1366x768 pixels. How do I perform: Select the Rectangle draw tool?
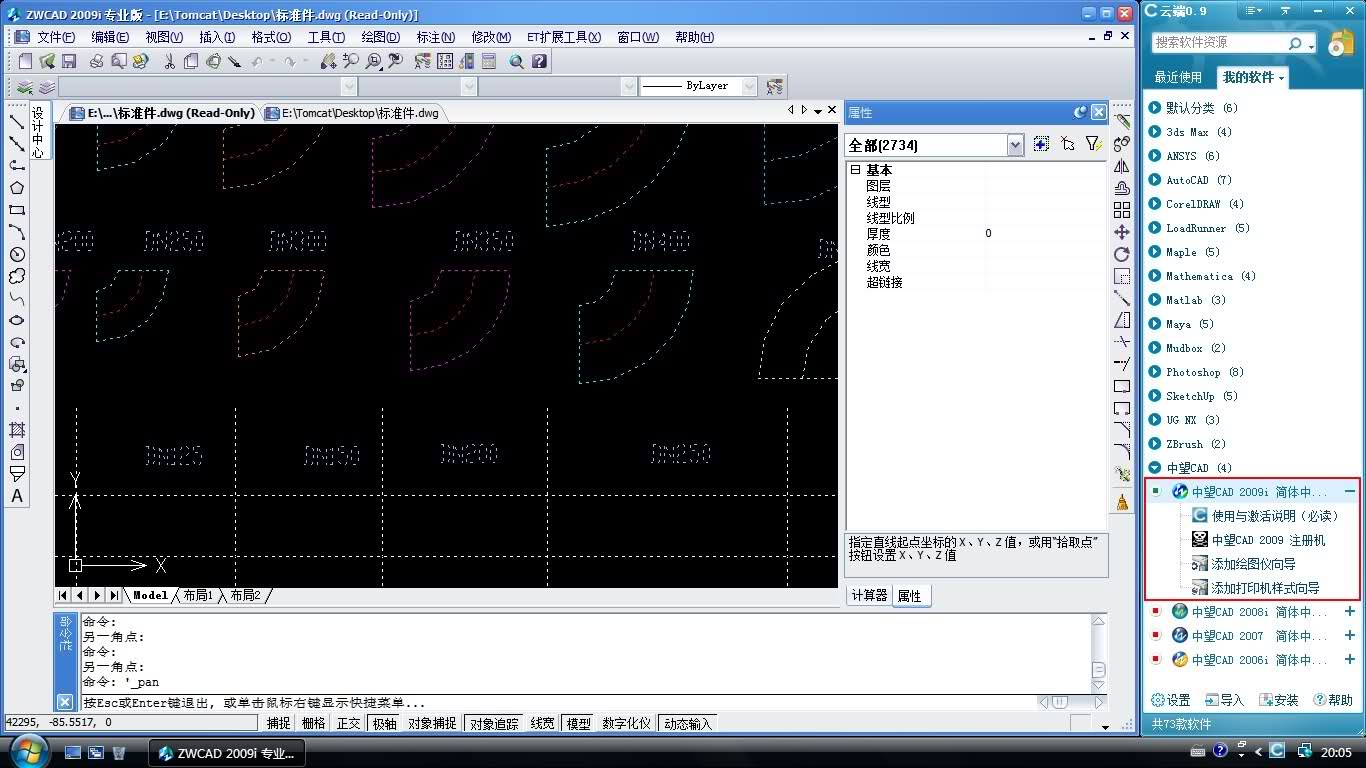(17, 210)
